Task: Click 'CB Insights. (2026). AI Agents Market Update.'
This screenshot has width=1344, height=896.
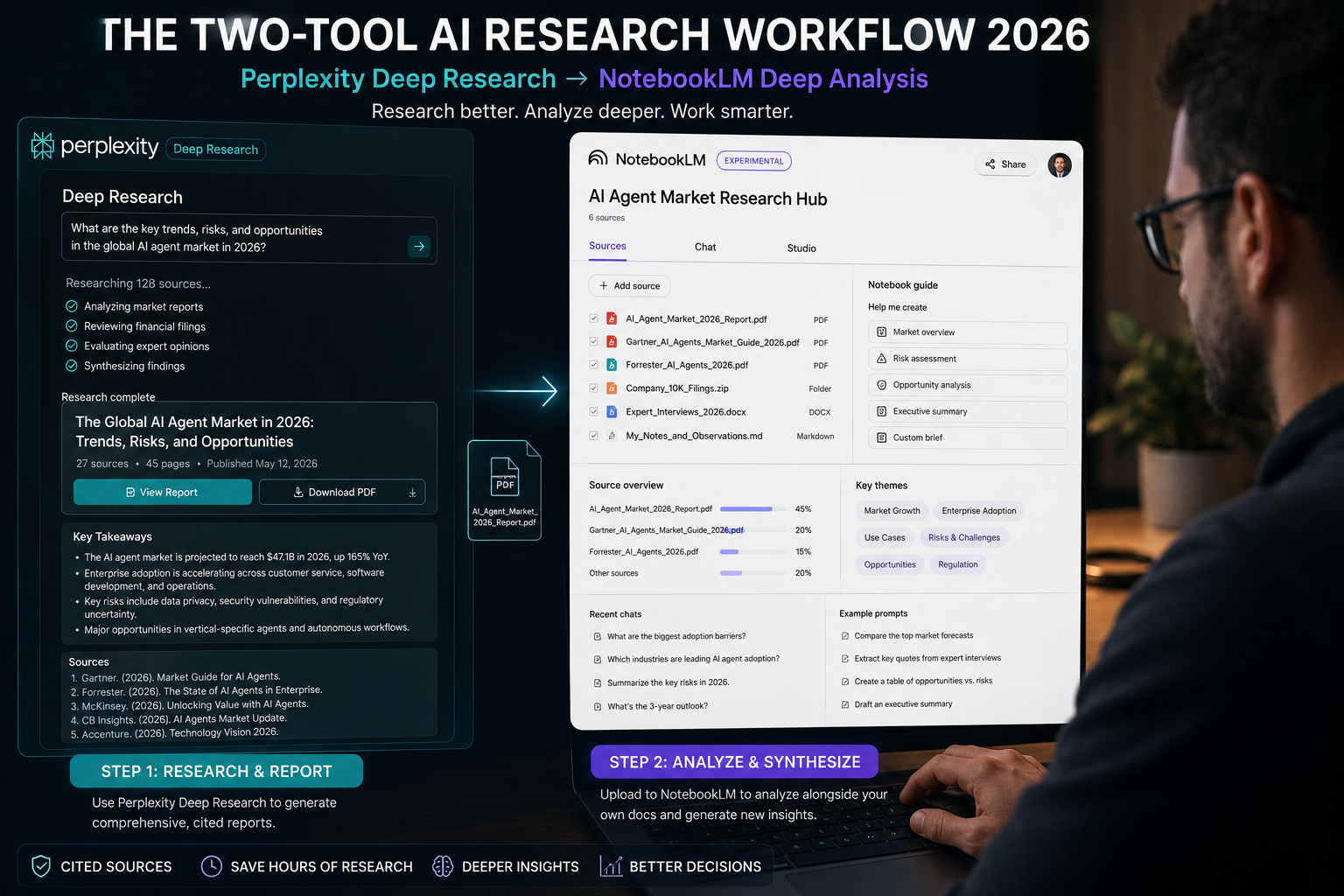Action: [178, 719]
